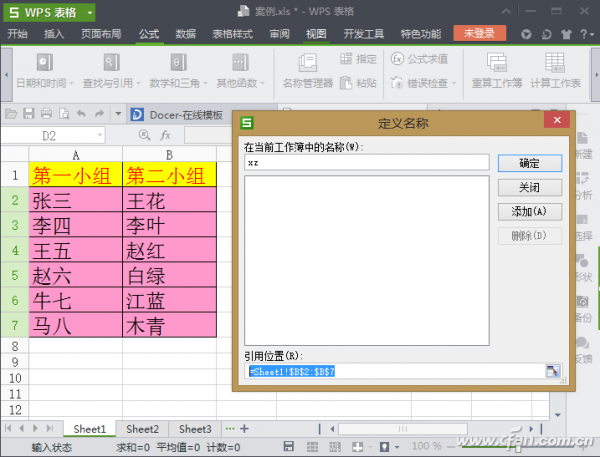
Task: Click the Calculate Sheet (计算工作表) icon
Action: [555, 62]
